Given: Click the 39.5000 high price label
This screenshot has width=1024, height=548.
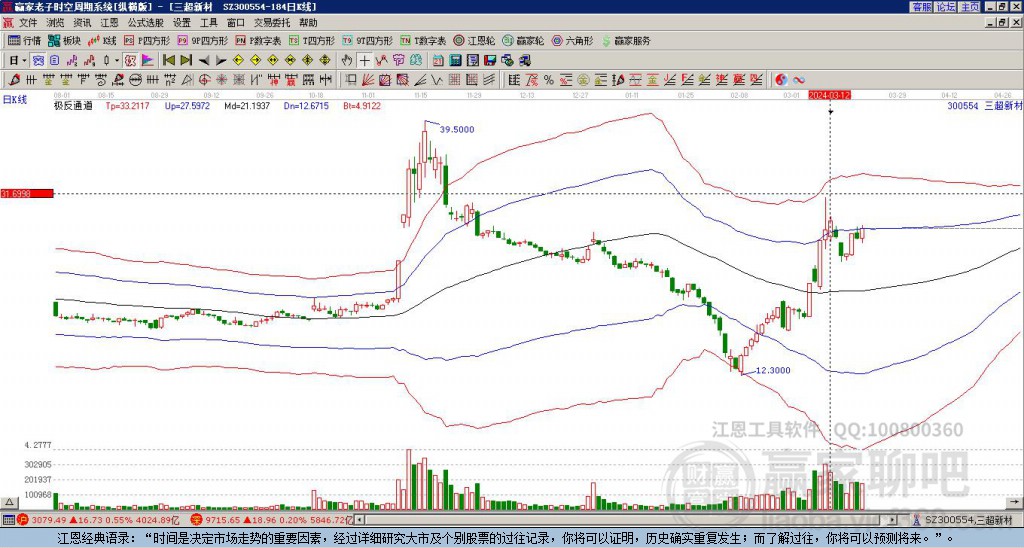Looking at the screenshot, I should [x=457, y=129].
